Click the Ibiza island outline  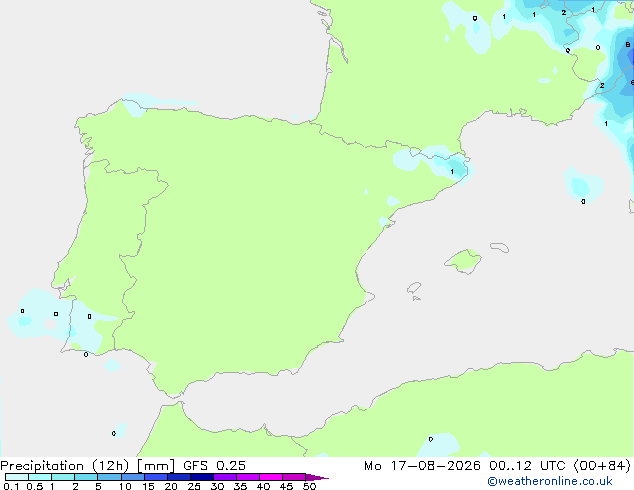[x=414, y=288]
